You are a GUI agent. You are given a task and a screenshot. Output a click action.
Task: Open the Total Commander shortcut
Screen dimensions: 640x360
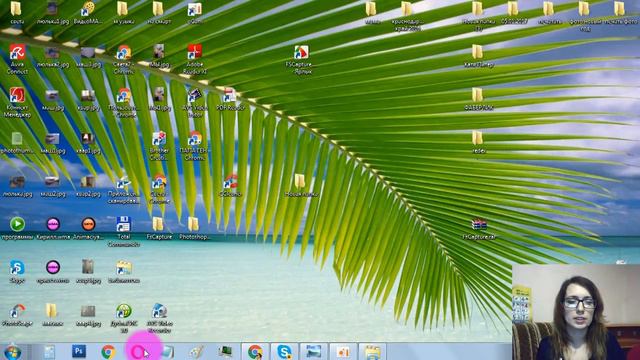coord(124,231)
